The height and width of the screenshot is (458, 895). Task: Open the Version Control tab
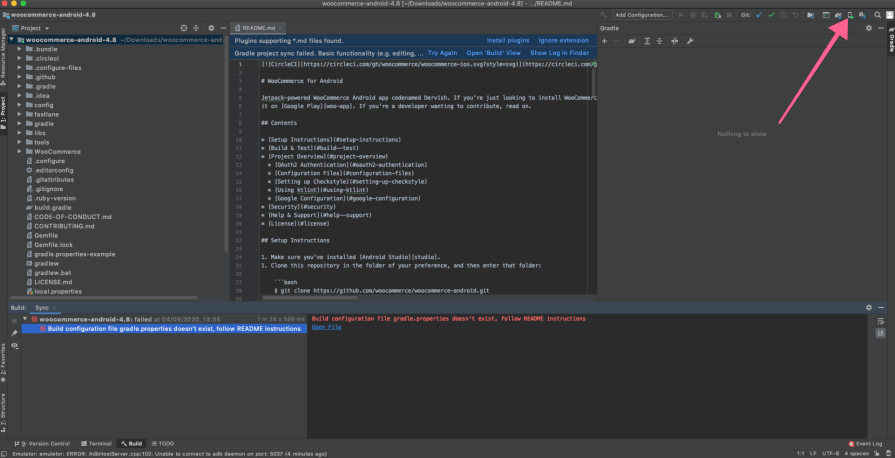(45, 443)
